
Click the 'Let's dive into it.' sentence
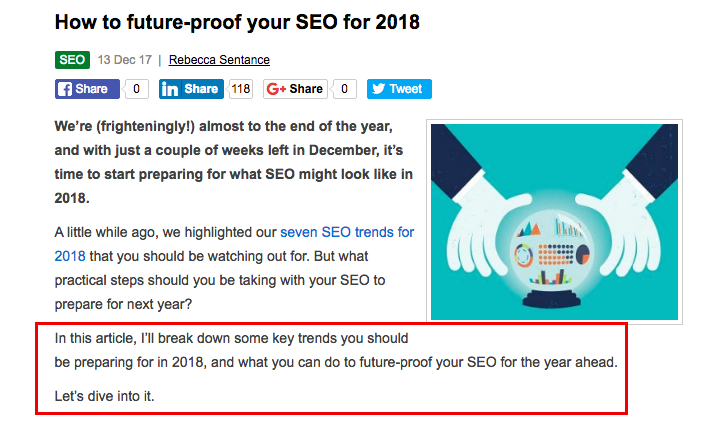[104, 397]
